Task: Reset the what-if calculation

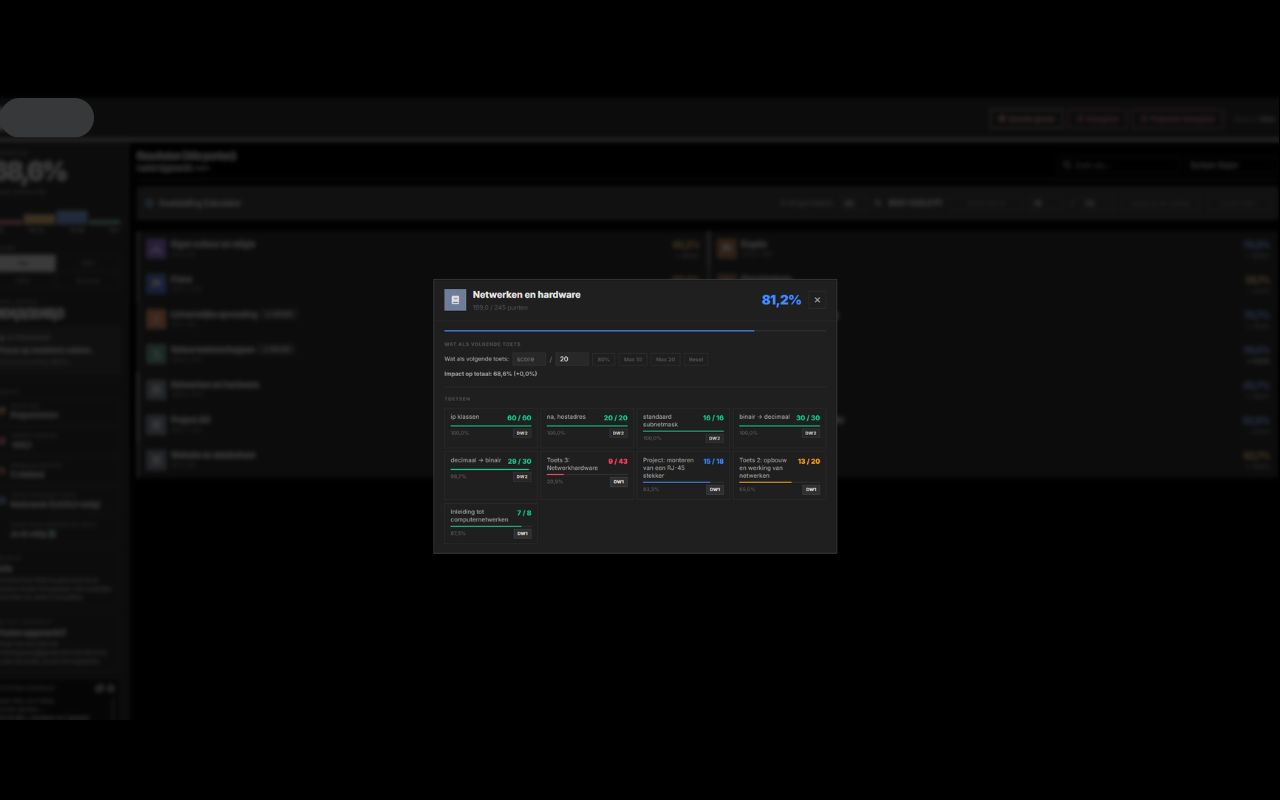Action: pyautogui.click(x=696, y=359)
